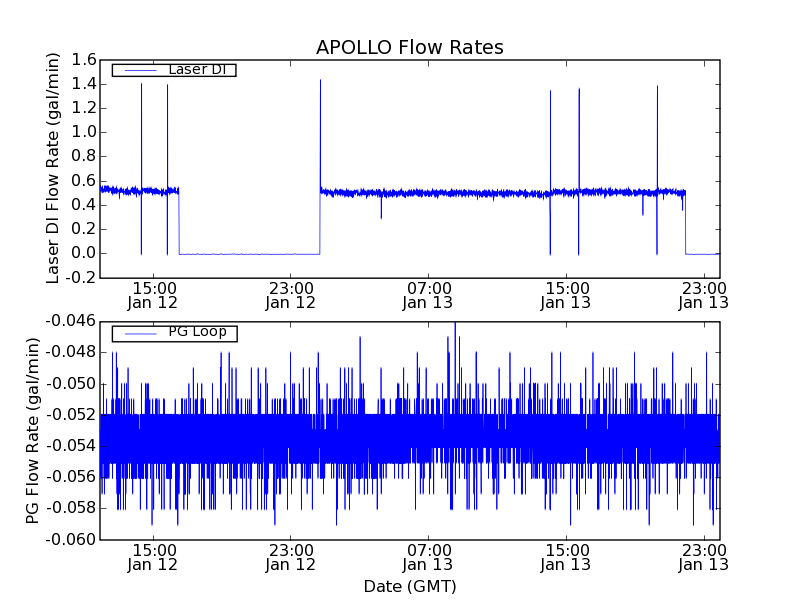The height and width of the screenshot is (600, 800).
Task: Click the -0.058 tick on the PG axis
Action: [x=71, y=508]
